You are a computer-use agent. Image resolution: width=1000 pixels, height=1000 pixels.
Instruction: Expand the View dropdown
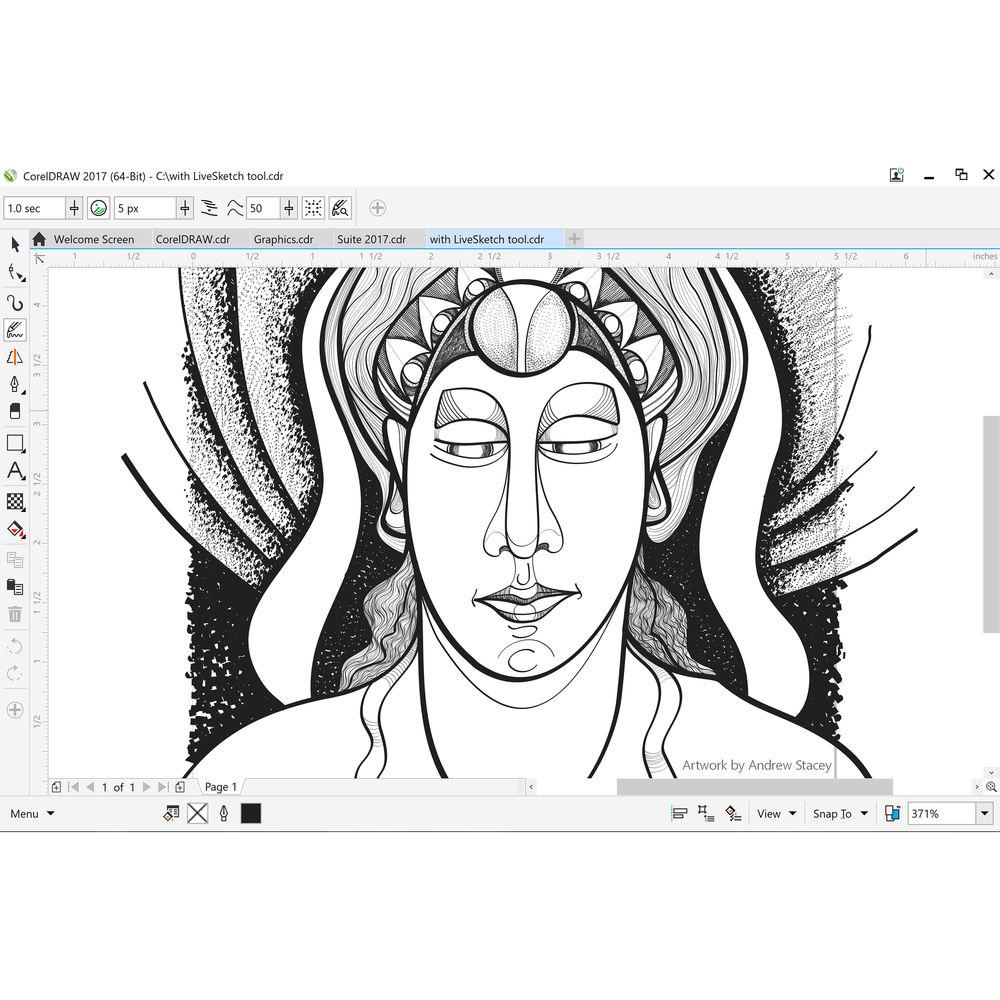(777, 814)
